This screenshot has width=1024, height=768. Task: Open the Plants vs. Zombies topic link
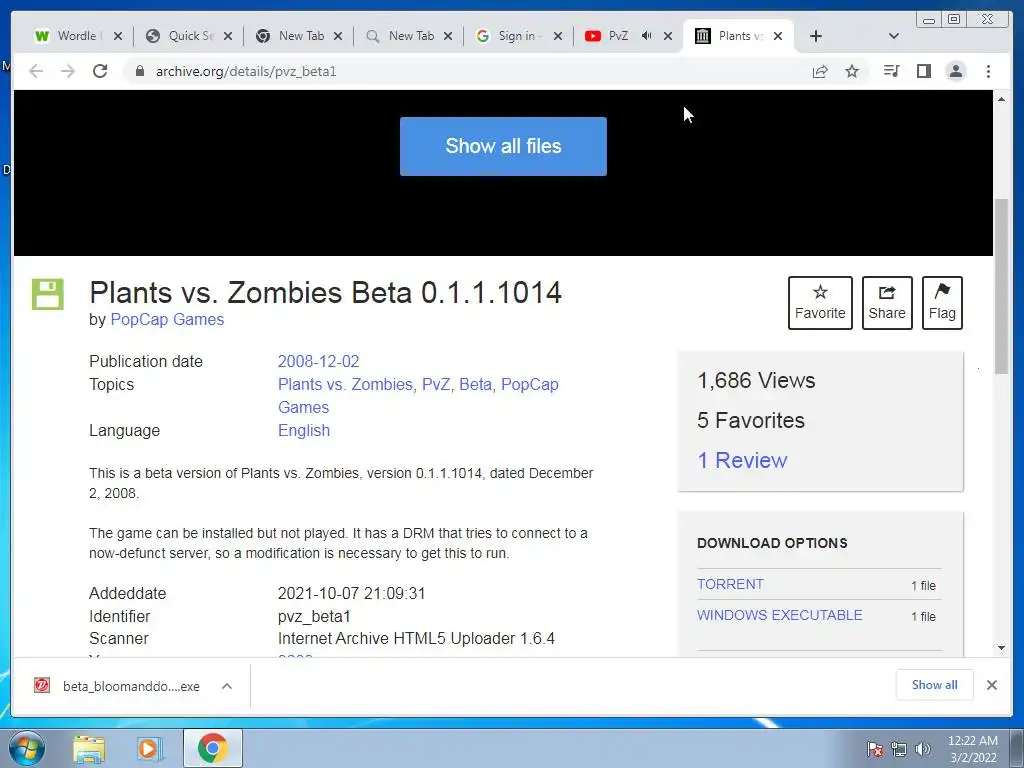(345, 384)
